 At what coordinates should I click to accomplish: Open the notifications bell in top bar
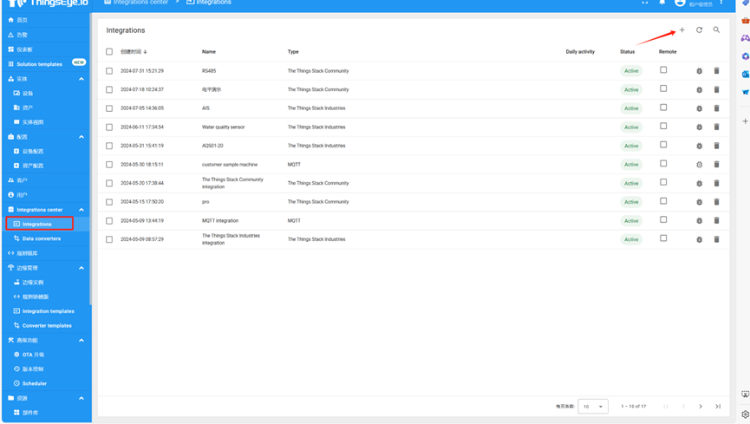pos(662,2)
